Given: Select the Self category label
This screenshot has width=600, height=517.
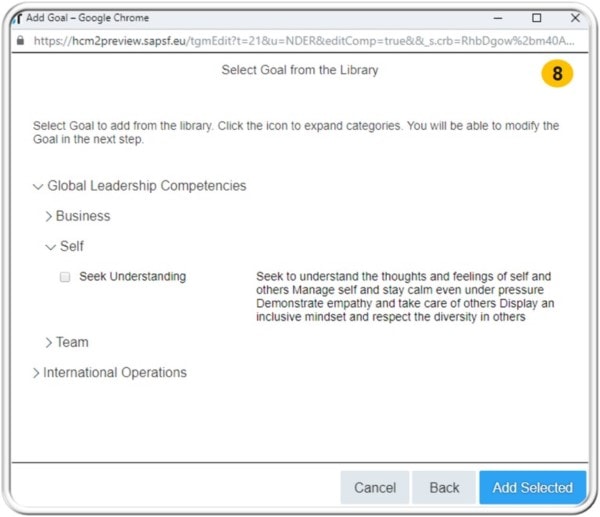Looking at the screenshot, I should 72,246.
